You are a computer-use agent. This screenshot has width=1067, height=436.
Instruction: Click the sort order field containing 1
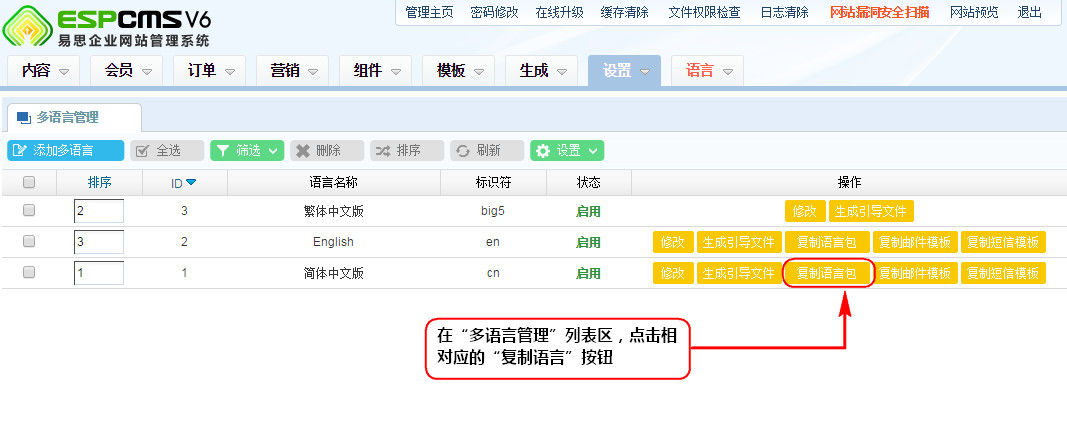point(99,273)
